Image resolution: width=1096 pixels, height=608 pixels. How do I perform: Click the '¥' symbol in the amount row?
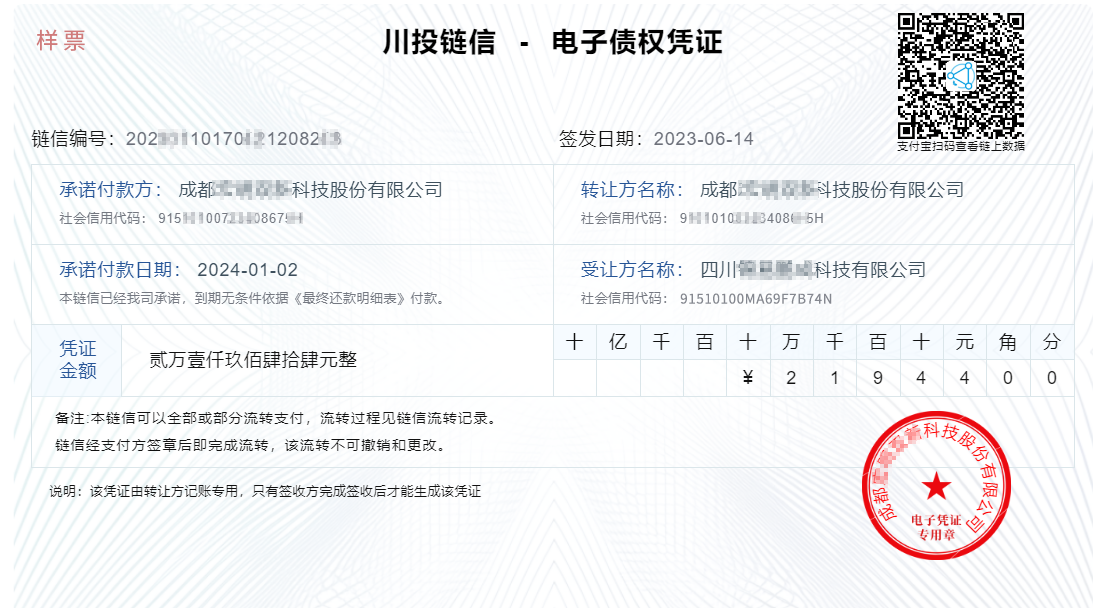748,378
